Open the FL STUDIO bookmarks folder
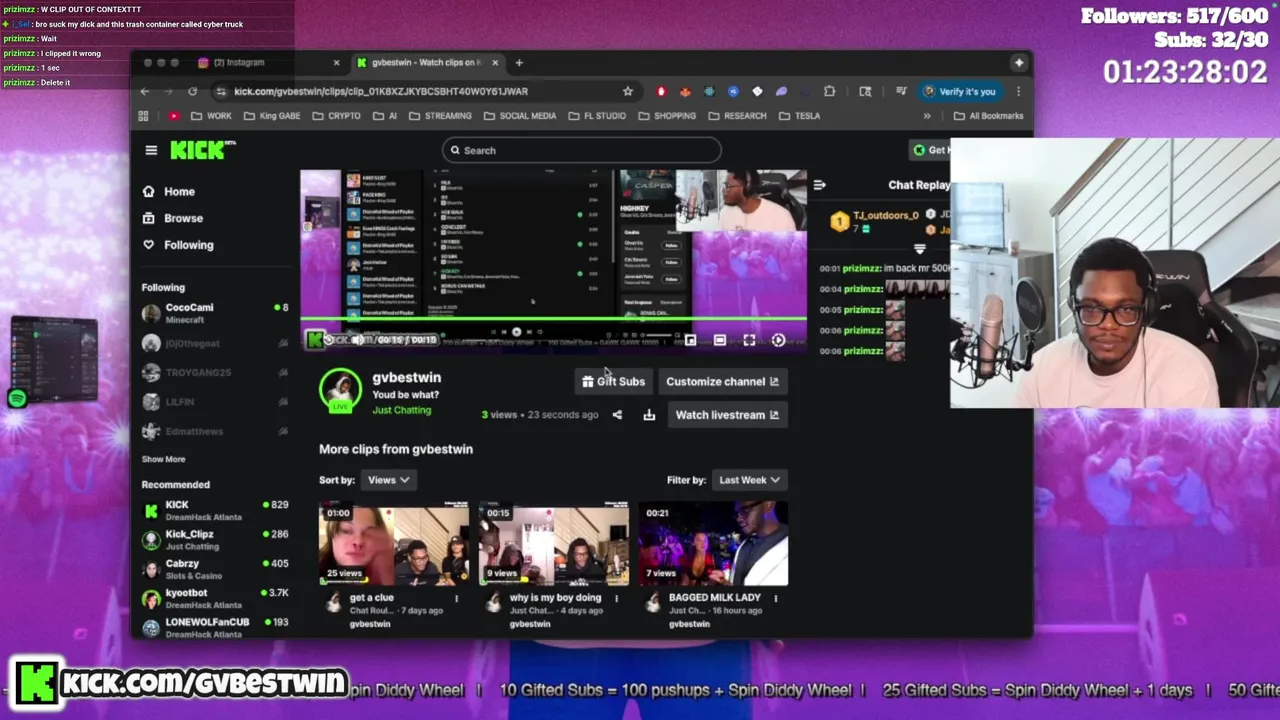 pyautogui.click(x=597, y=116)
